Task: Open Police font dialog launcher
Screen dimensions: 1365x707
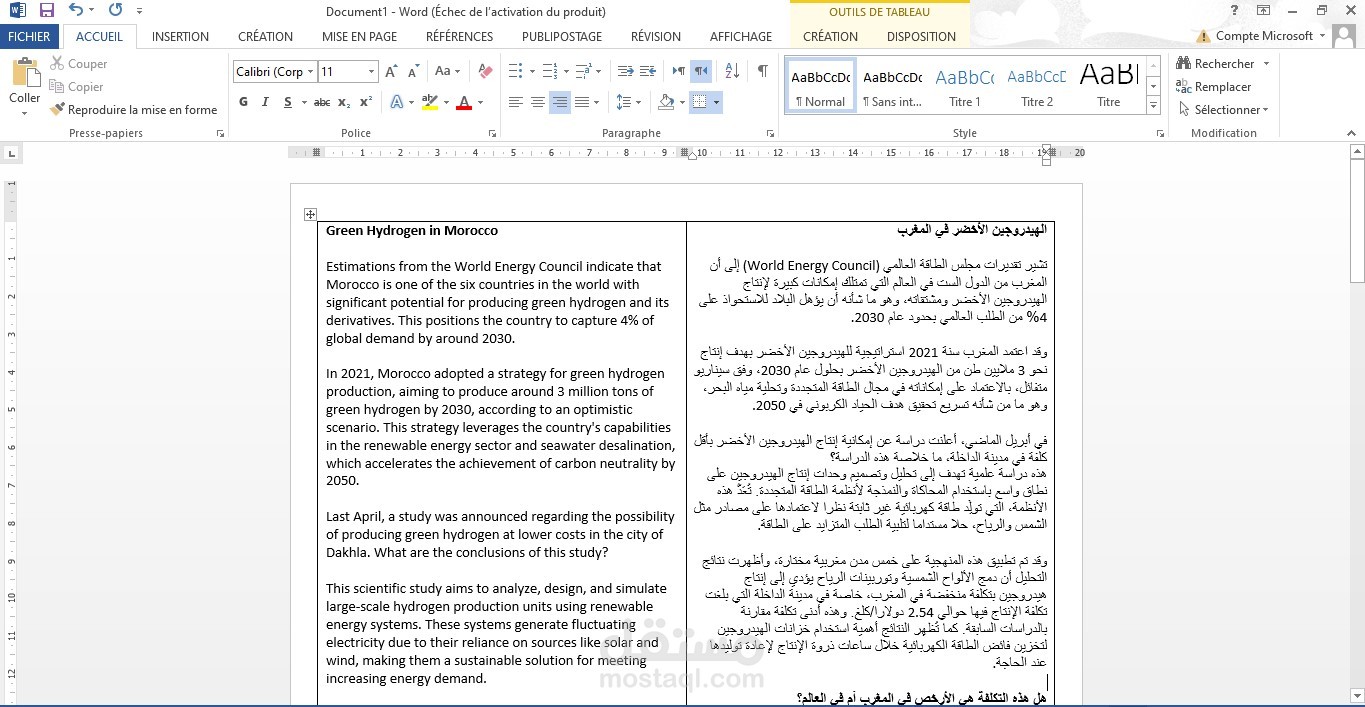Action: click(x=492, y=133)
